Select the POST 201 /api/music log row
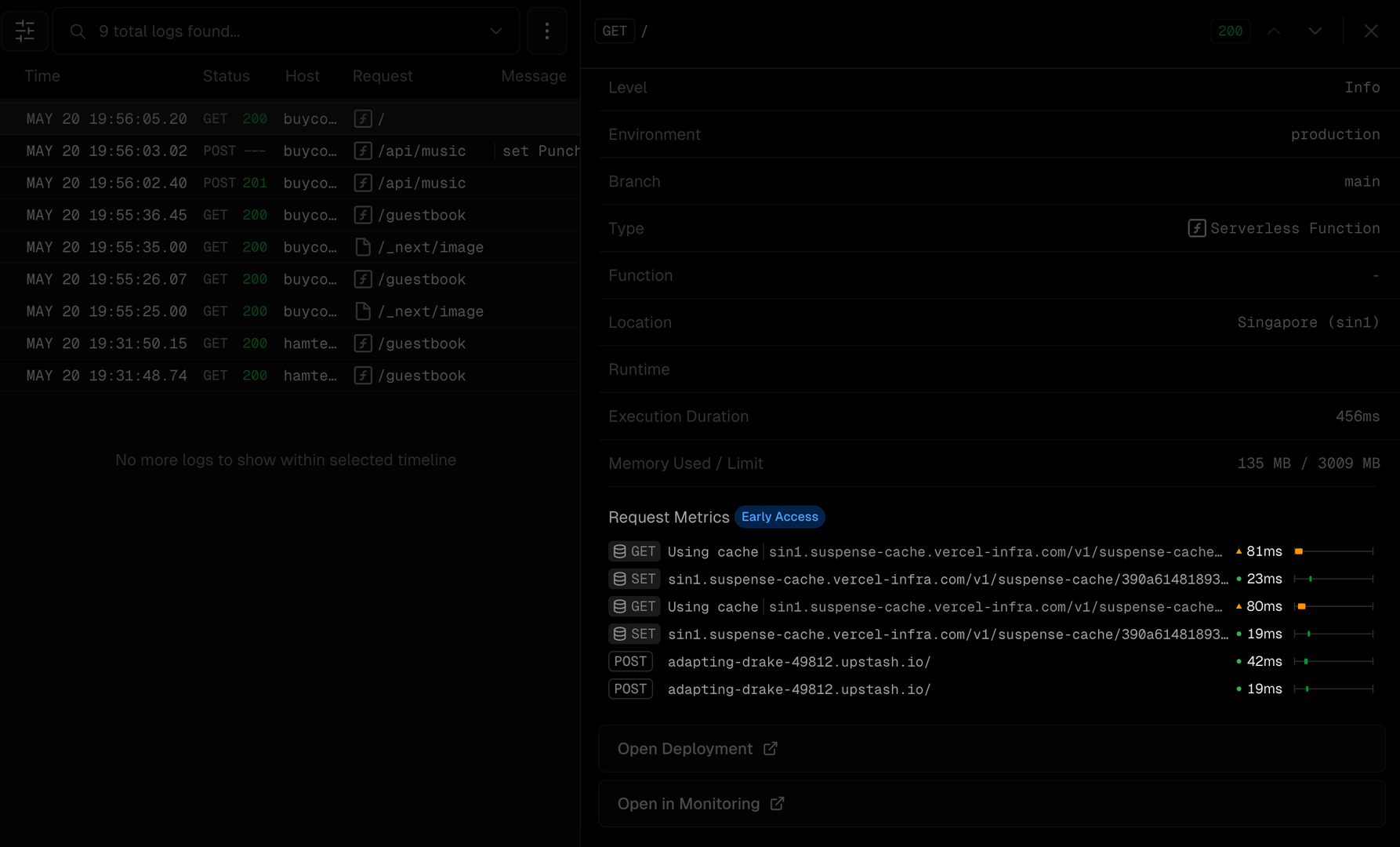The height and width of the screenshot is (847, 1400). pyautogui.click(x=289, y=183)
